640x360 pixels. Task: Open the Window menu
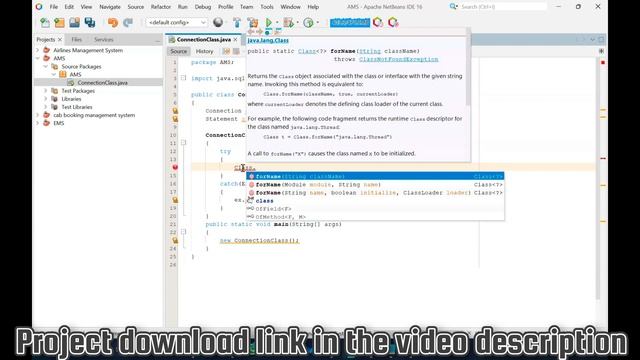(290, 7)
